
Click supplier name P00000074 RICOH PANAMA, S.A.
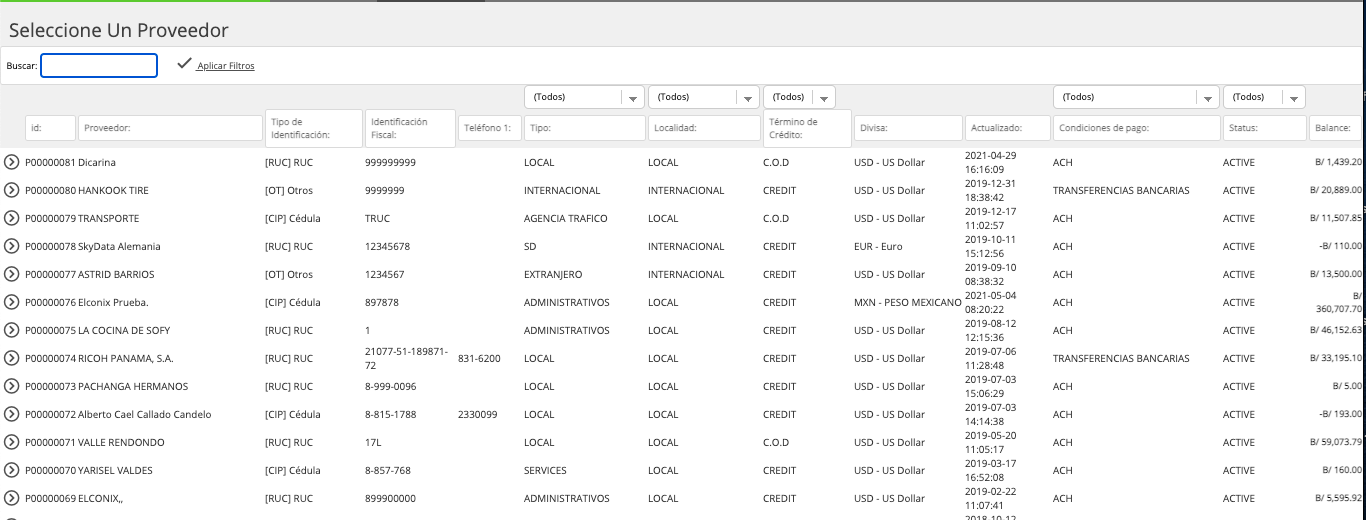pos(99,358)
